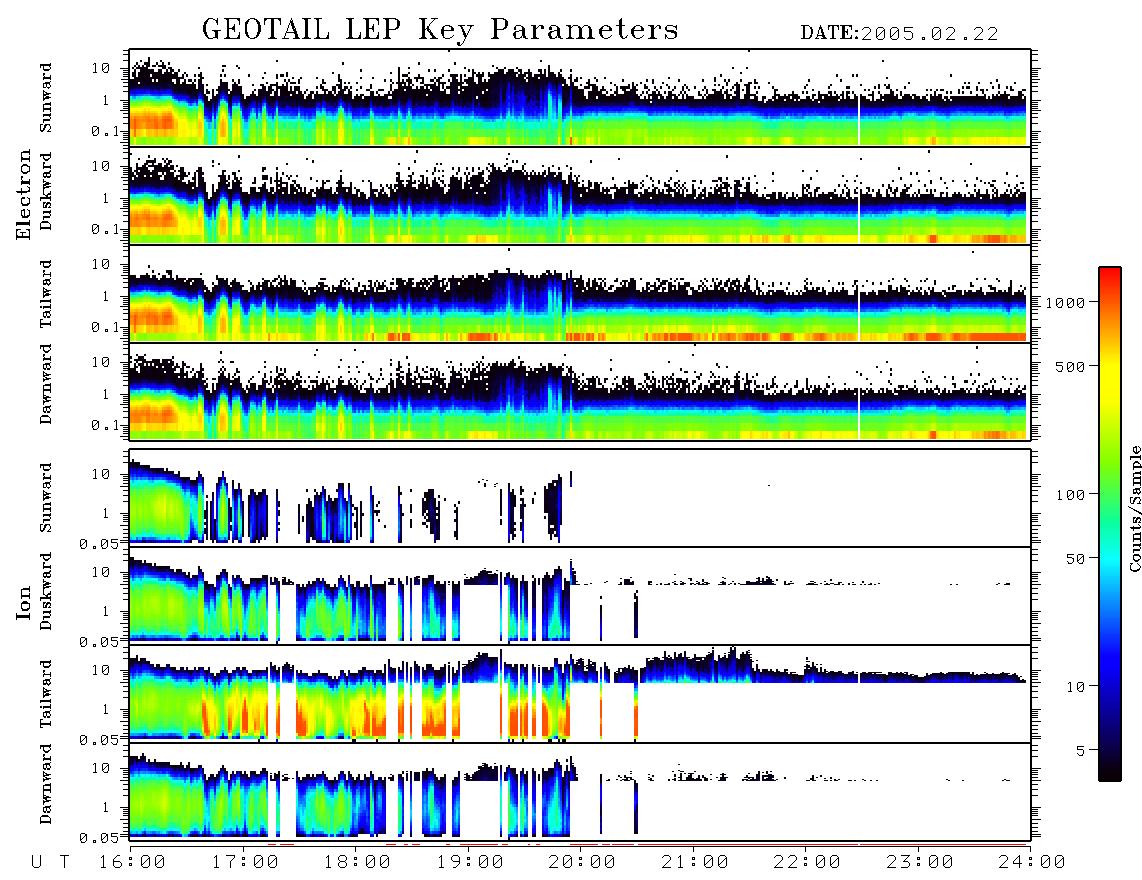Select the Ion Duskward axis label

[x=46, y=591]
